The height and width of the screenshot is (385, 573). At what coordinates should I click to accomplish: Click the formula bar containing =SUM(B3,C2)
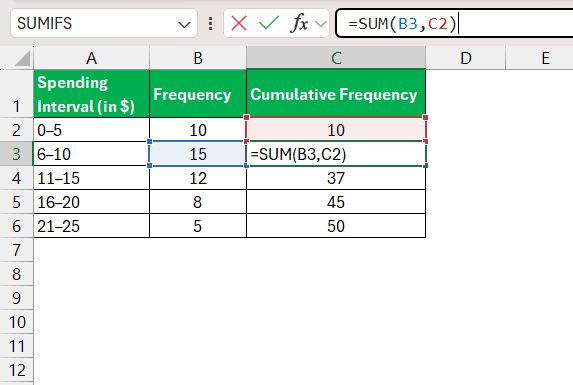[454, 24]
